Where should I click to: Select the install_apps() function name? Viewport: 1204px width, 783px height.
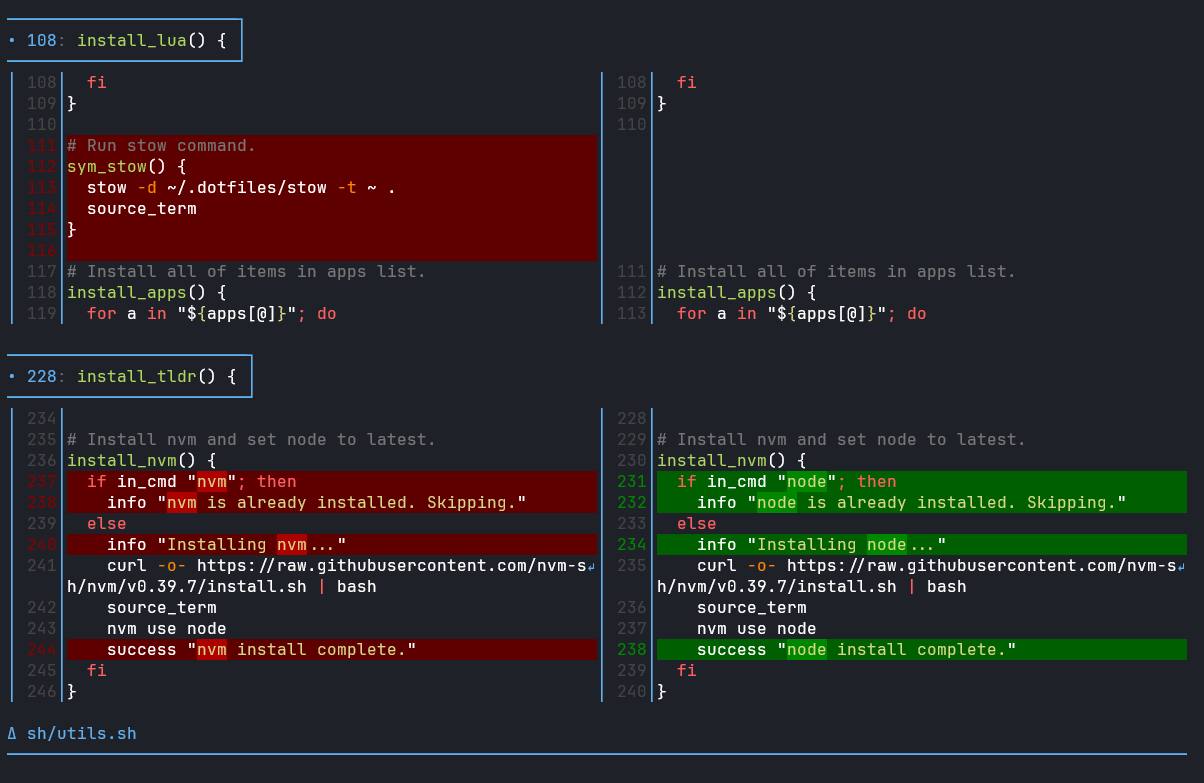(x=125, y=292)
